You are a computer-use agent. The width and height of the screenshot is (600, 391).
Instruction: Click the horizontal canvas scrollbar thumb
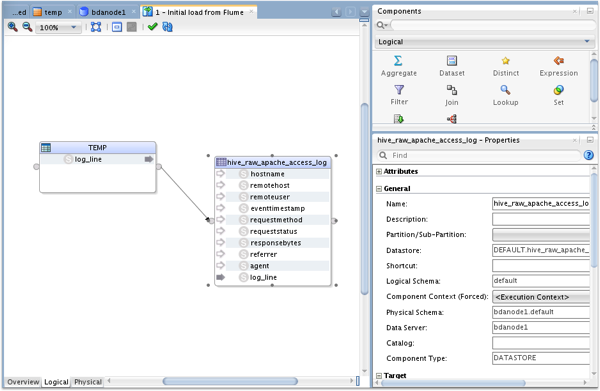point(230,381)
